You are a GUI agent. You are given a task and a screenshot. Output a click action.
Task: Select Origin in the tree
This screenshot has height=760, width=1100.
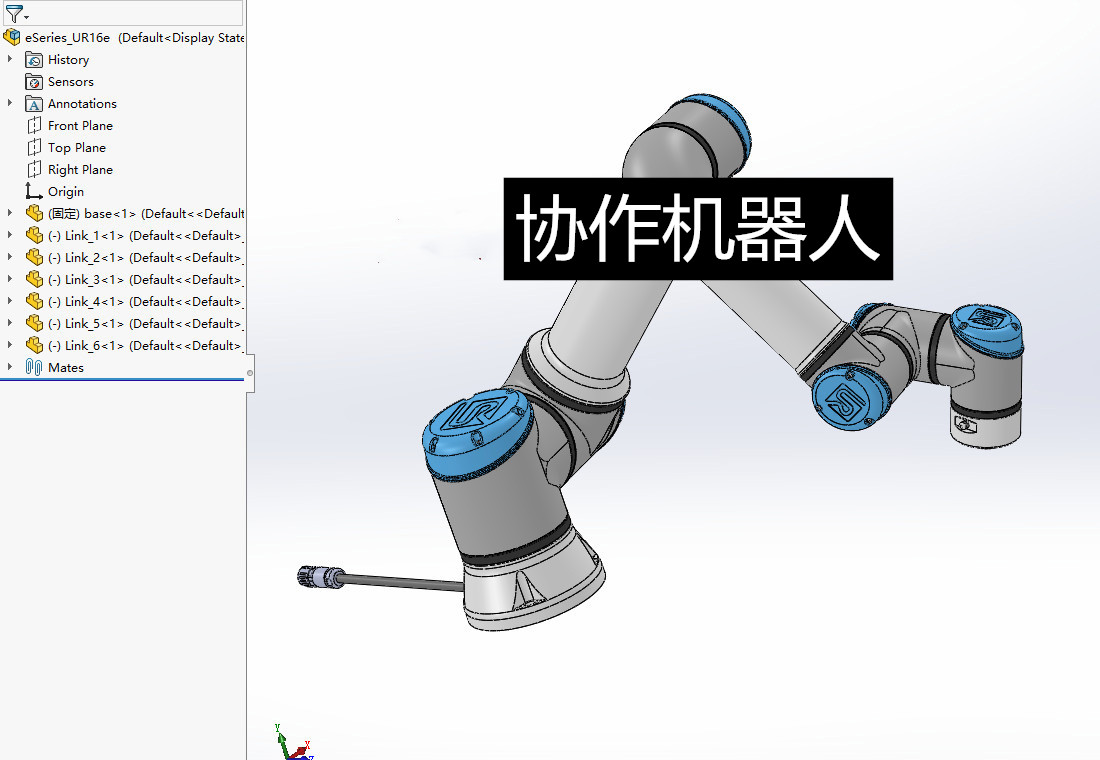click(66, 192)
